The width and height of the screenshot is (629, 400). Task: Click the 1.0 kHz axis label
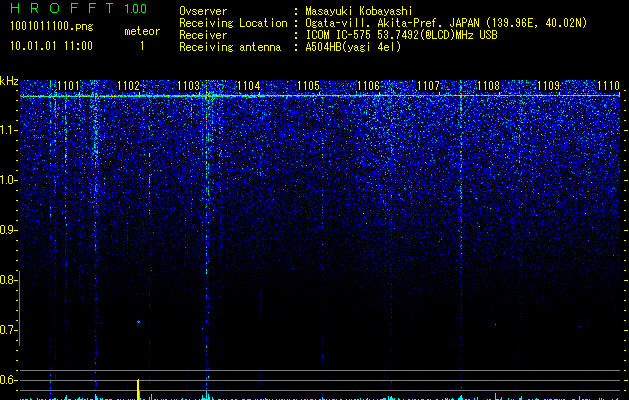click(9, 180)
